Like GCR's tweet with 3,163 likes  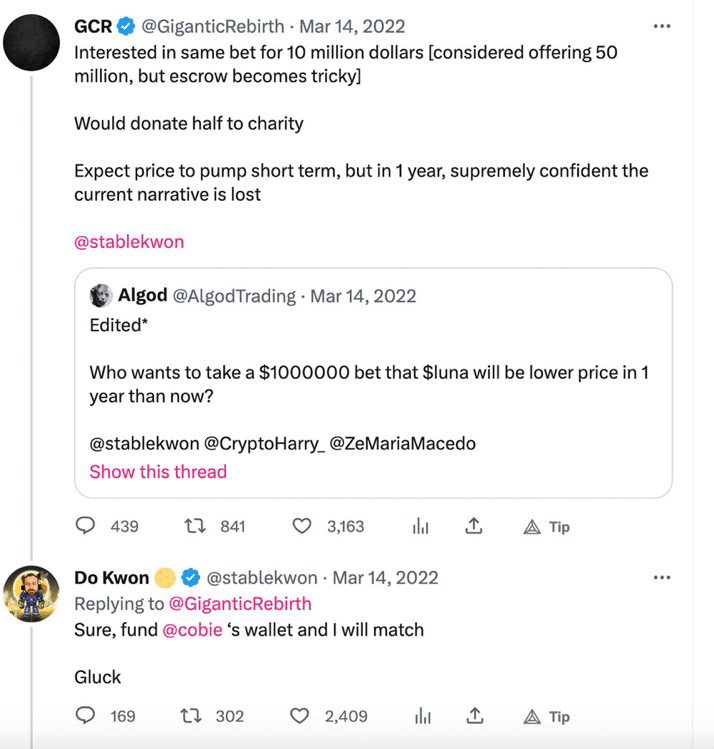coord(301,526)
